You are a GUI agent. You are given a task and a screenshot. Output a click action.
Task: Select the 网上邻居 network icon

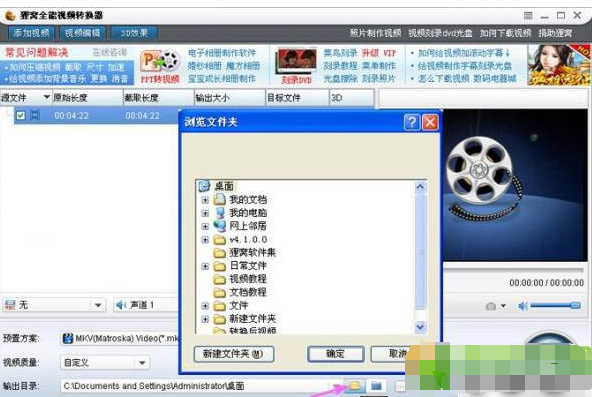coord(220,226)
